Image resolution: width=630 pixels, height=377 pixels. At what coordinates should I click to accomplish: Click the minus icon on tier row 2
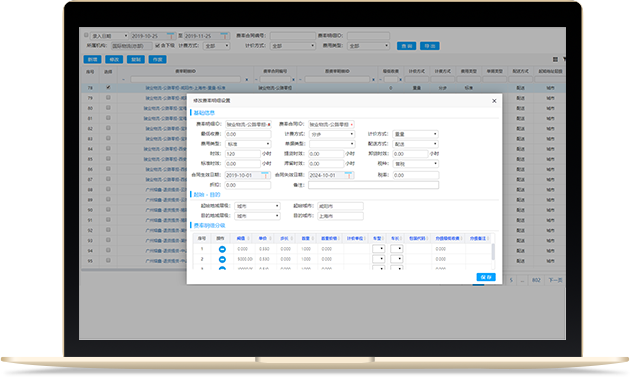(x=222, y=259)
